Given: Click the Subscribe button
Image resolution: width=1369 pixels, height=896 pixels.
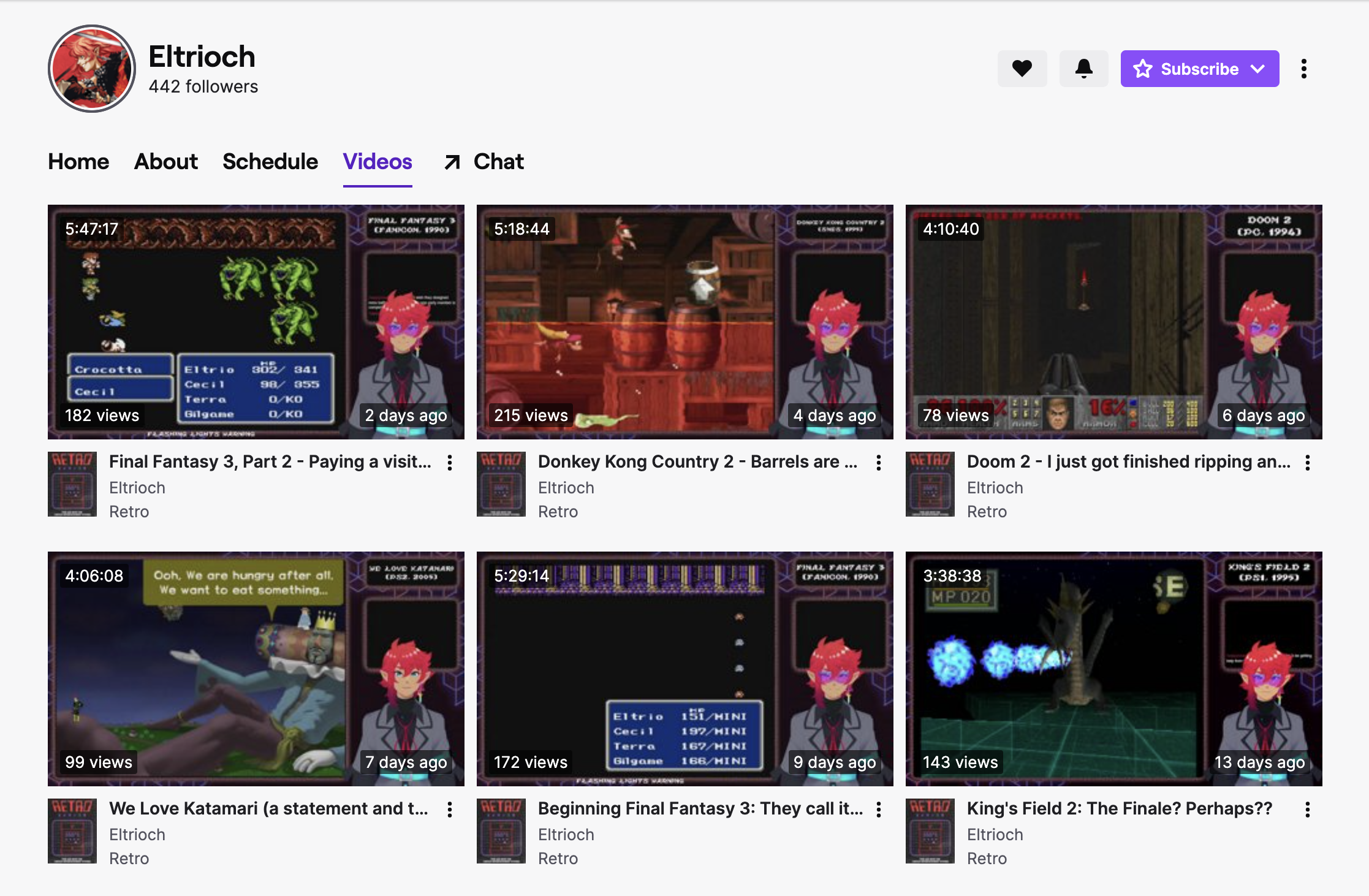Looking at the screenshot, I should coord(1200,69).
